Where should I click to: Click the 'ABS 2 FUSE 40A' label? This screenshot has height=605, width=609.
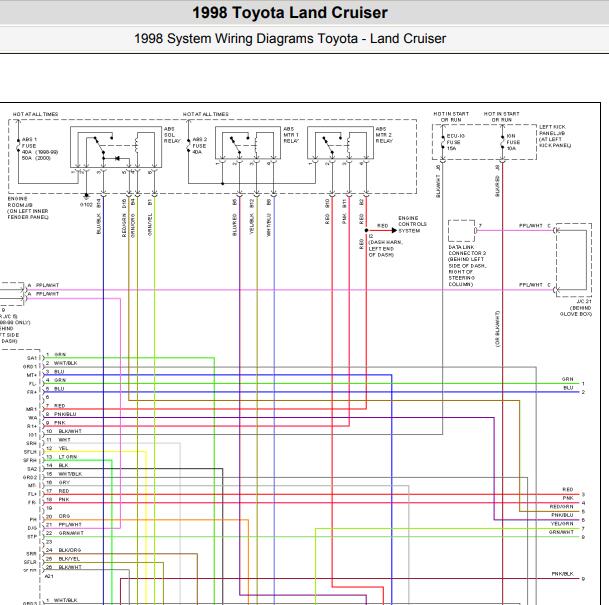point(200,145)
